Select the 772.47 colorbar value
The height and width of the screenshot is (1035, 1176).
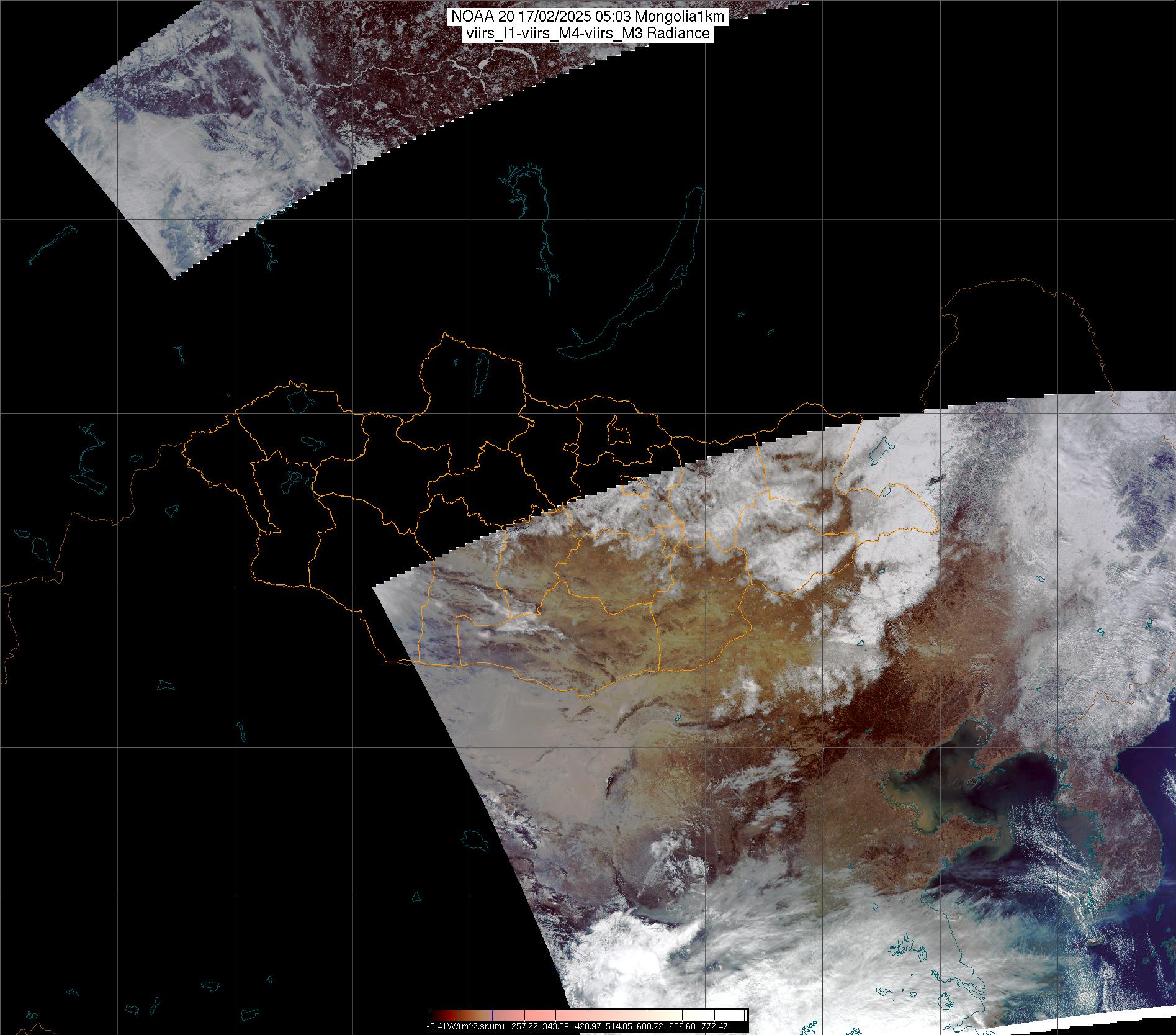click(714, 1026)
